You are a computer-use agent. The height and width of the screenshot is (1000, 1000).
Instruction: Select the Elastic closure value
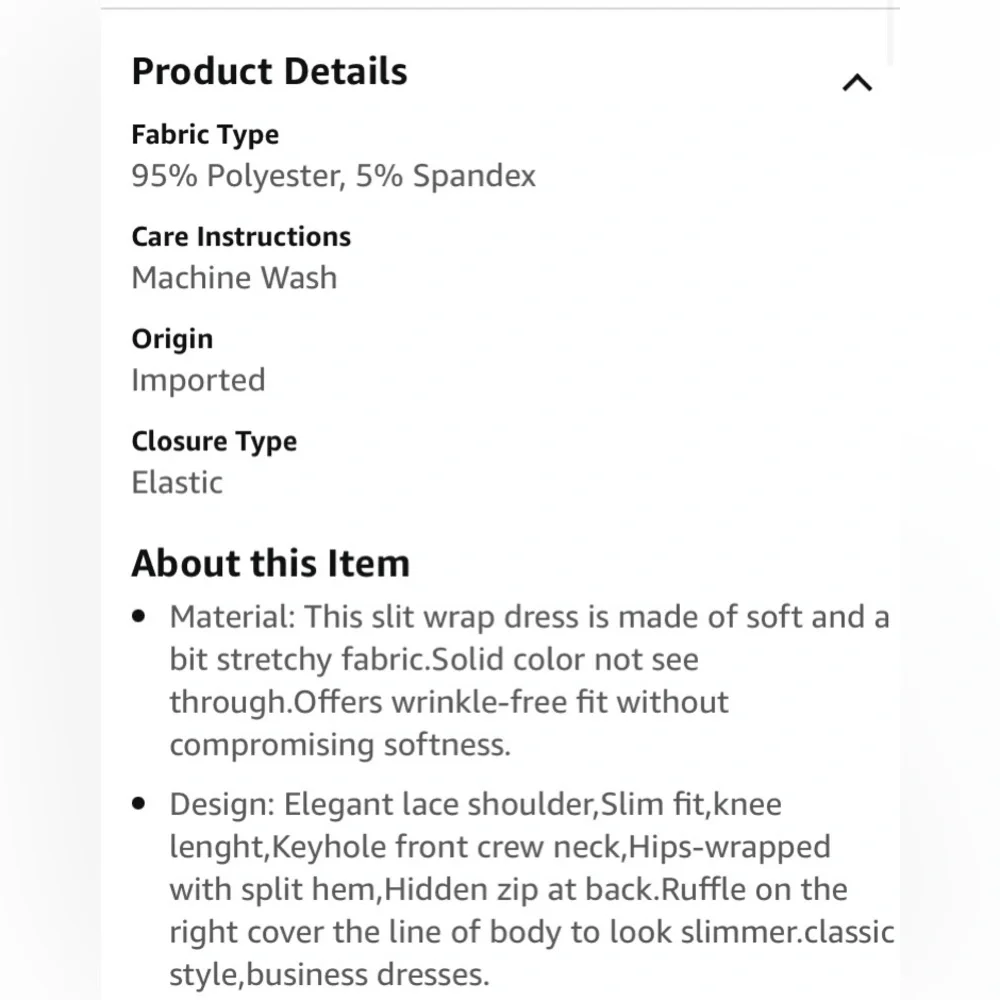(x=177, y=482)
